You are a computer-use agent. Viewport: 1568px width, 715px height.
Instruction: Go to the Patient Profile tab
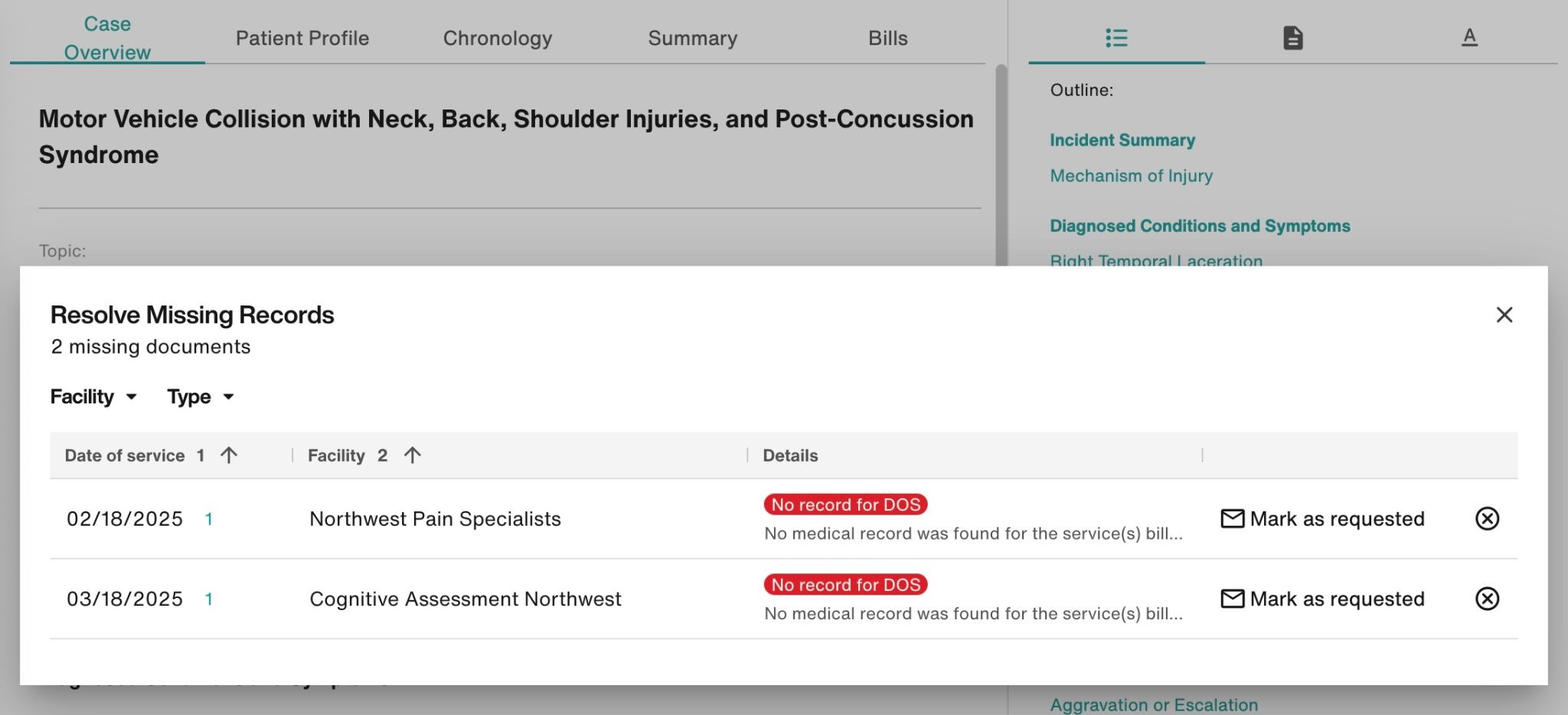(302, 38)
